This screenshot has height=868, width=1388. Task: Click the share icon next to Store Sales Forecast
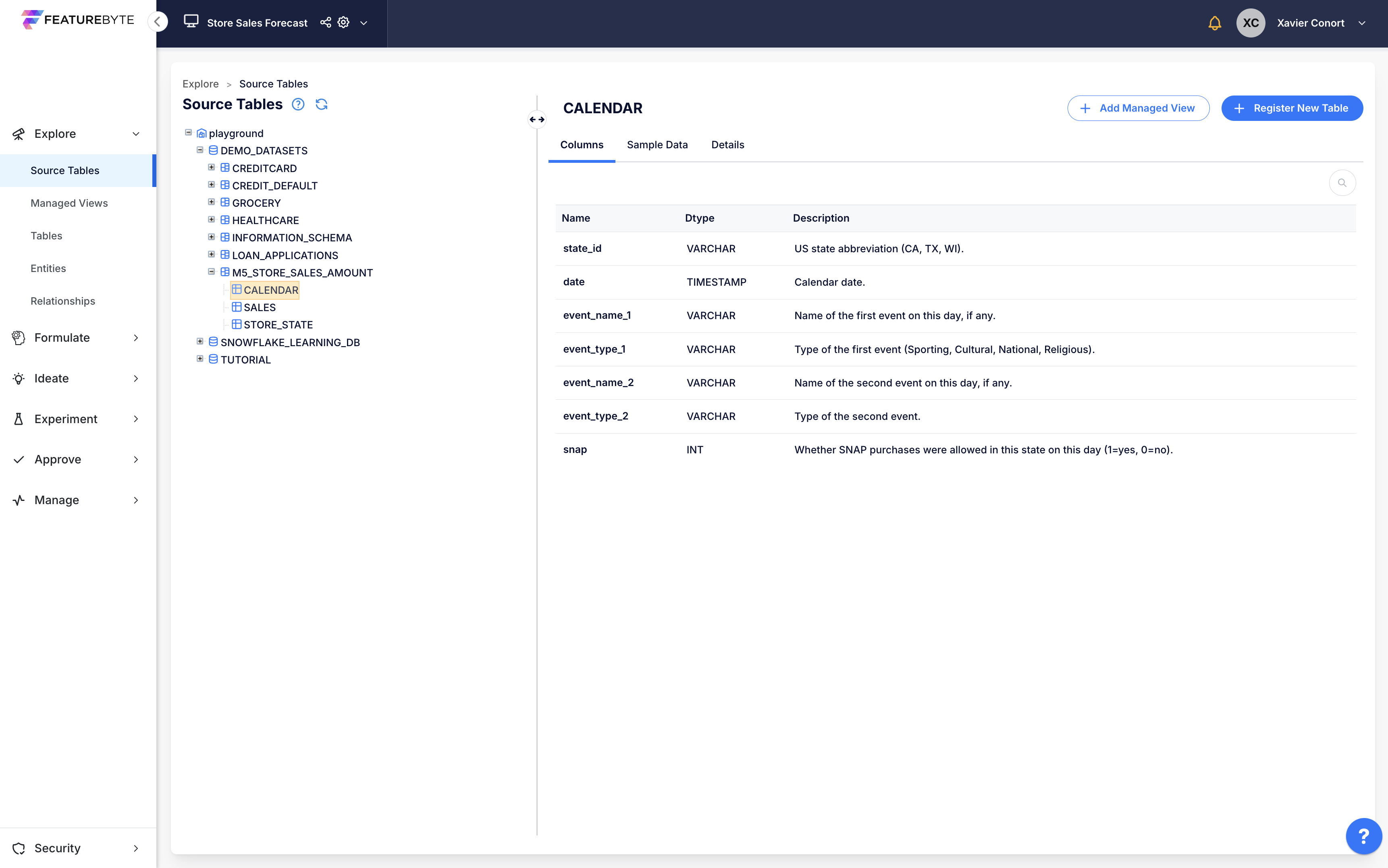(326, 23)
